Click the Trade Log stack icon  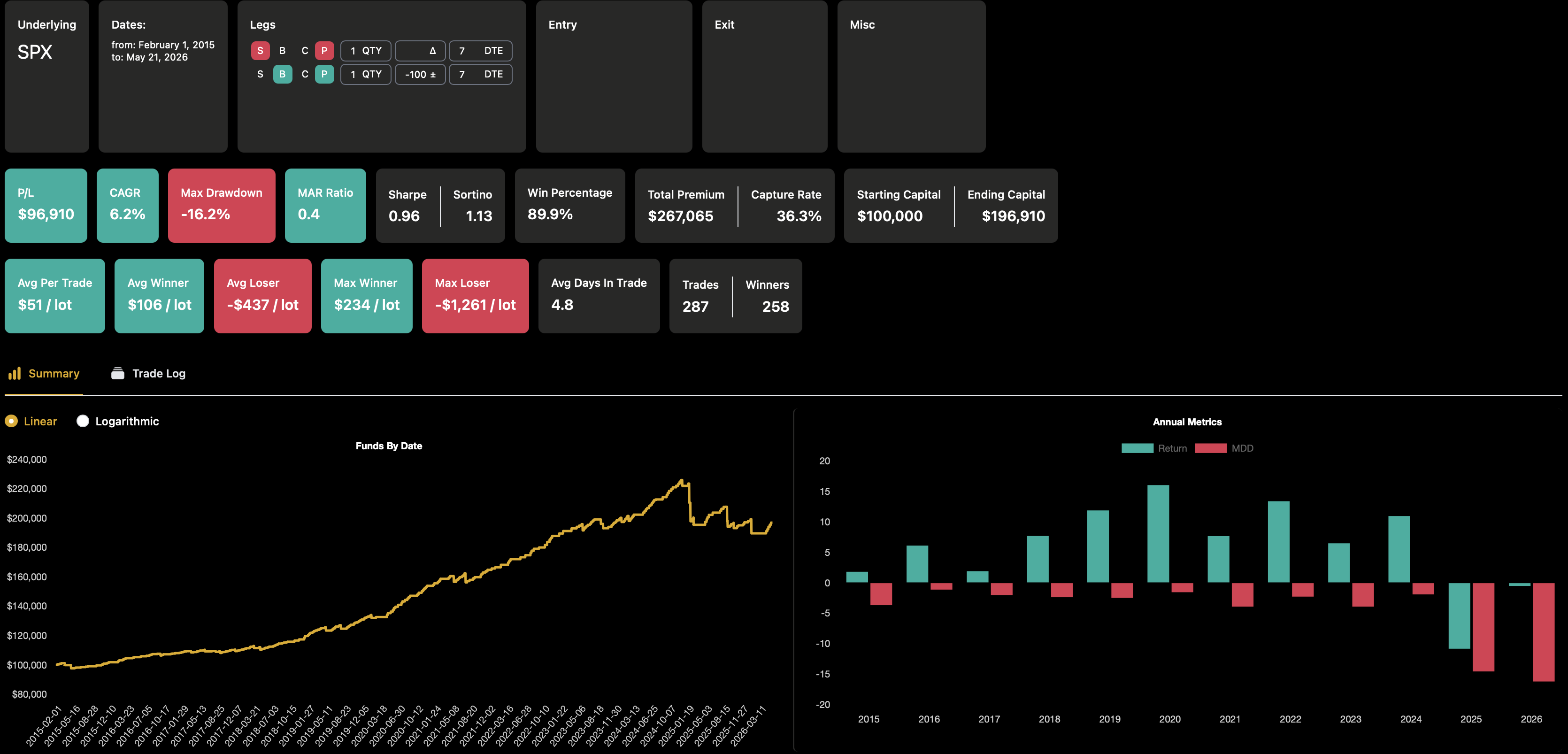tap(117, 373)
